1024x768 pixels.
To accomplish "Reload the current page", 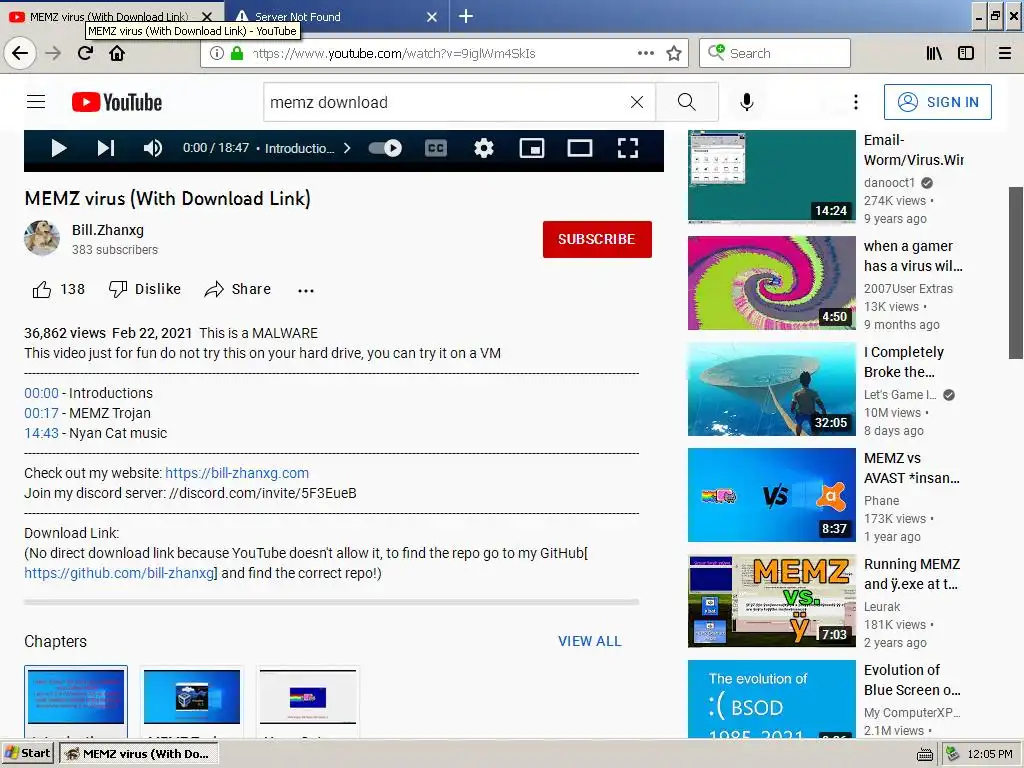I will tap(85, 53).
